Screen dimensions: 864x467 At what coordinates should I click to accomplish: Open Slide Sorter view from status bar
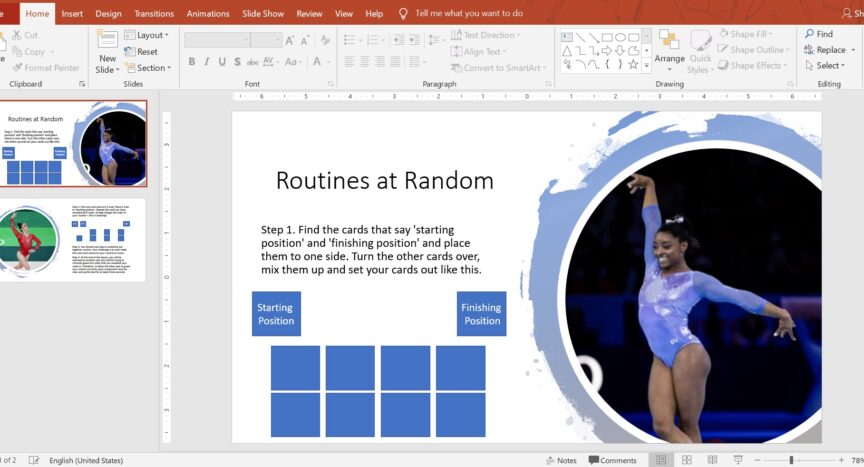tap(686, 460)
